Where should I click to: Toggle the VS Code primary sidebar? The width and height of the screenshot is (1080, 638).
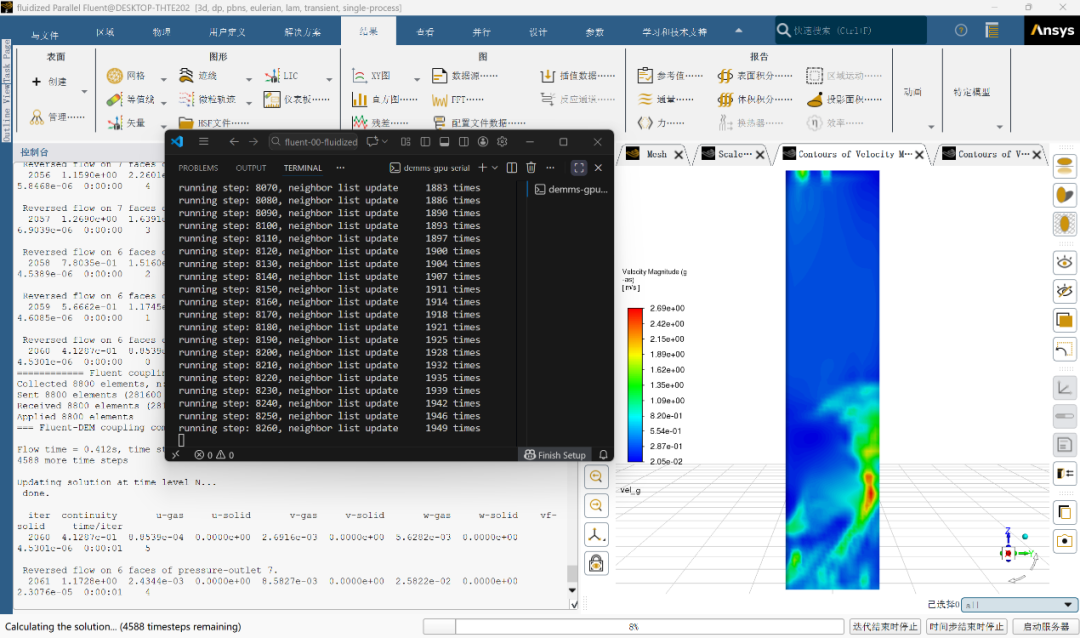(x=425, y=142)
